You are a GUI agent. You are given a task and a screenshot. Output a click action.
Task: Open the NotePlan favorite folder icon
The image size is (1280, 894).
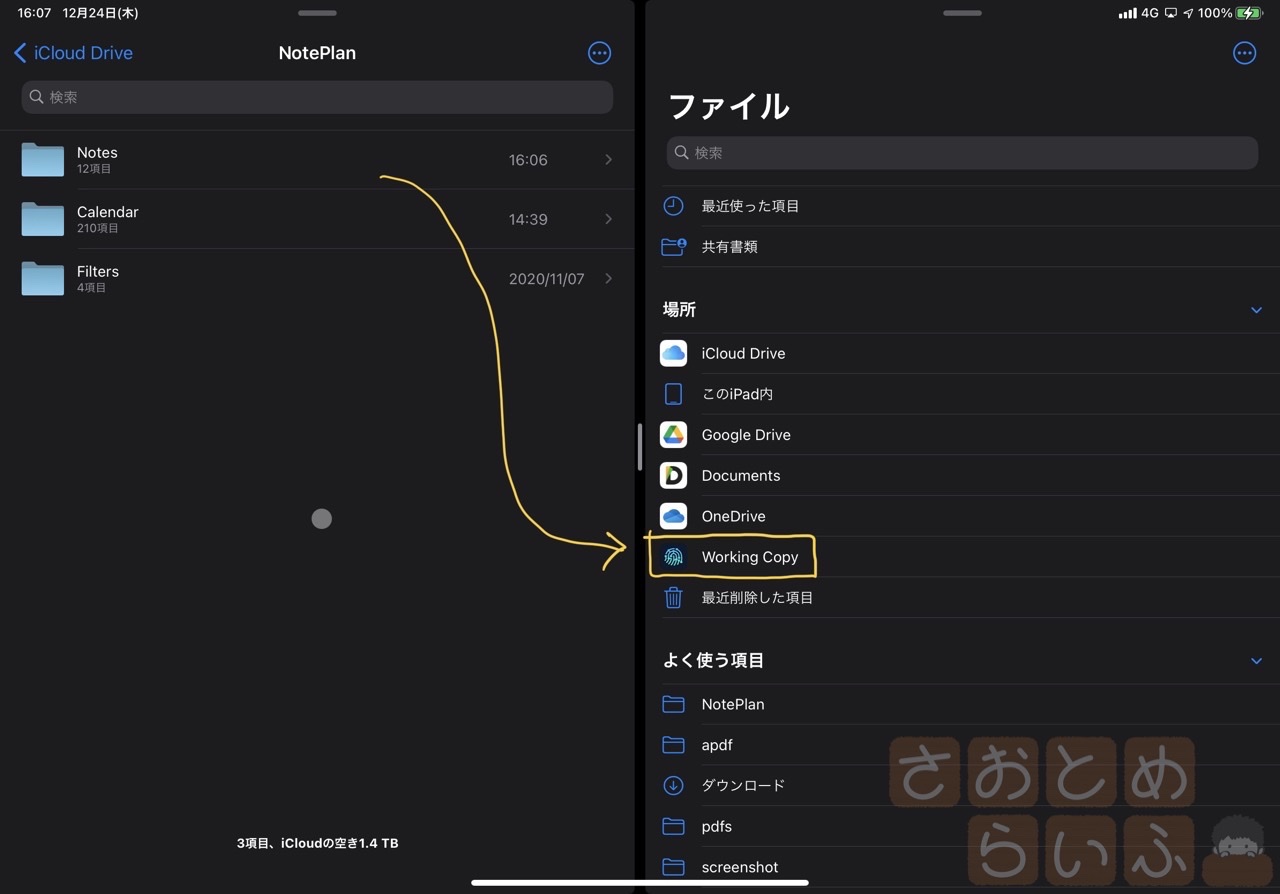(x=674, y=704)
